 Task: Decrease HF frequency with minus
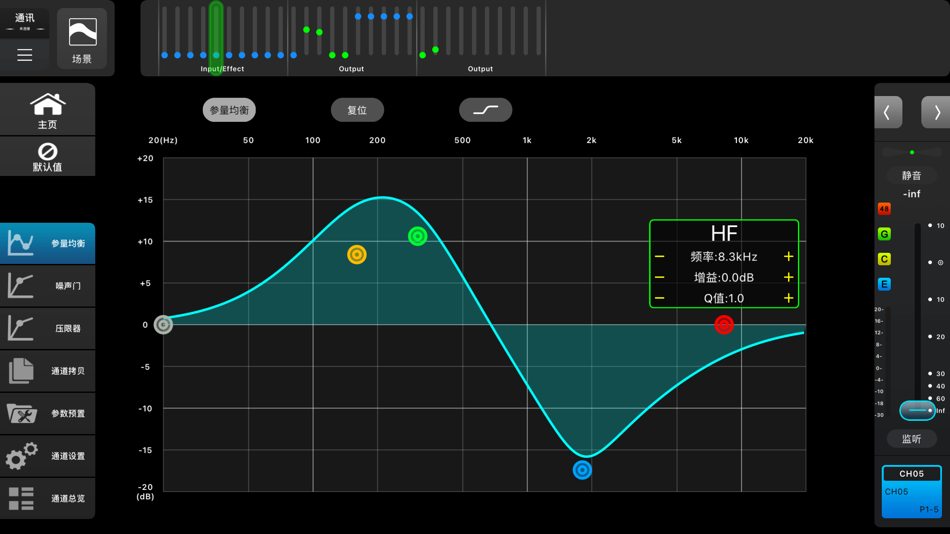(x=660, y=256)
